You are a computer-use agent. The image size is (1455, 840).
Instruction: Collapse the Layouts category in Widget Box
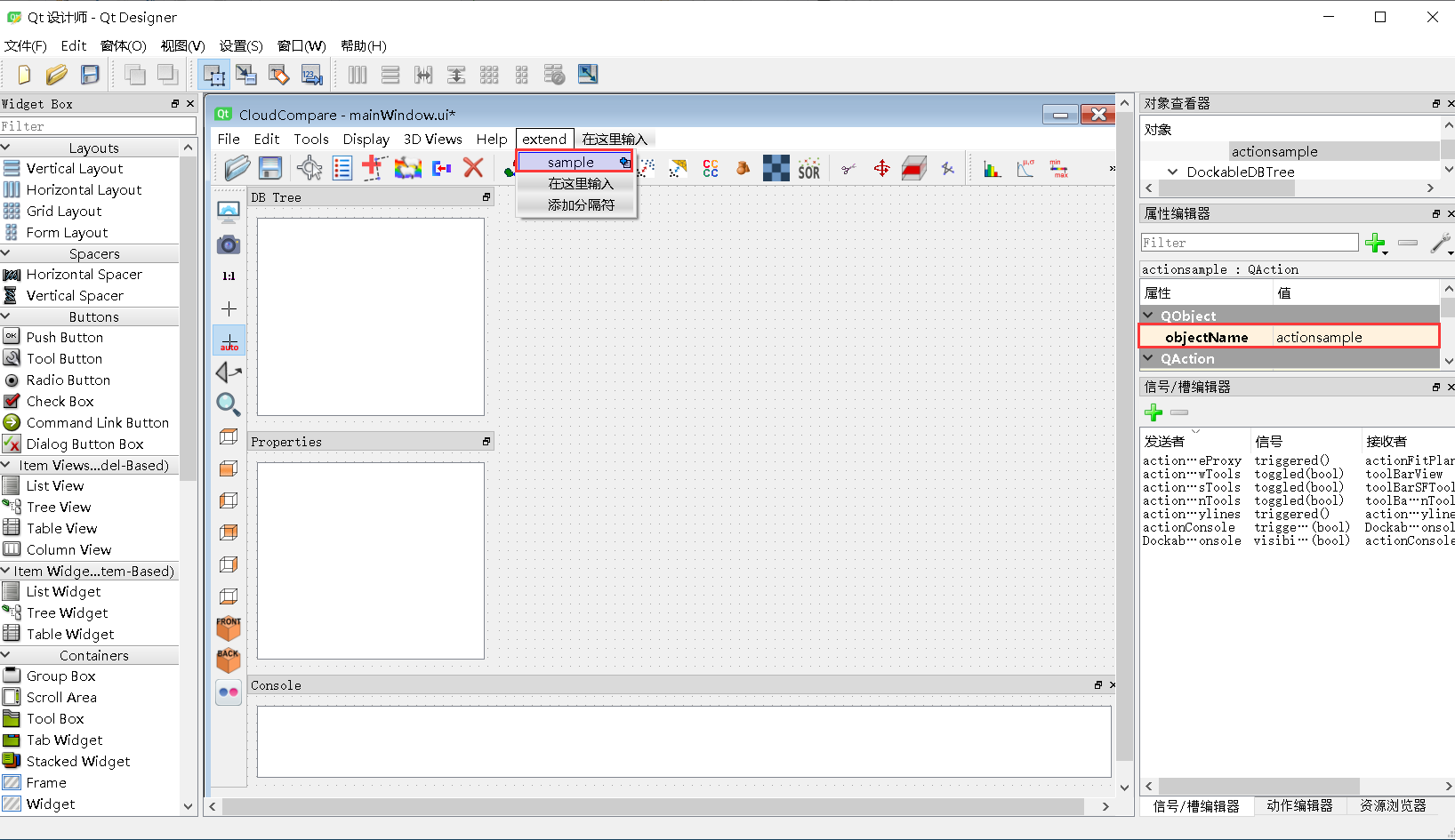click(x=6, y=148)
